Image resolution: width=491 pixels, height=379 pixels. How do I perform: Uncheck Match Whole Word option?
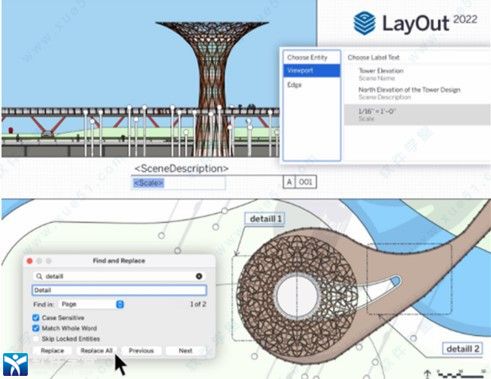pyautogui.click(x=36, y=328)
